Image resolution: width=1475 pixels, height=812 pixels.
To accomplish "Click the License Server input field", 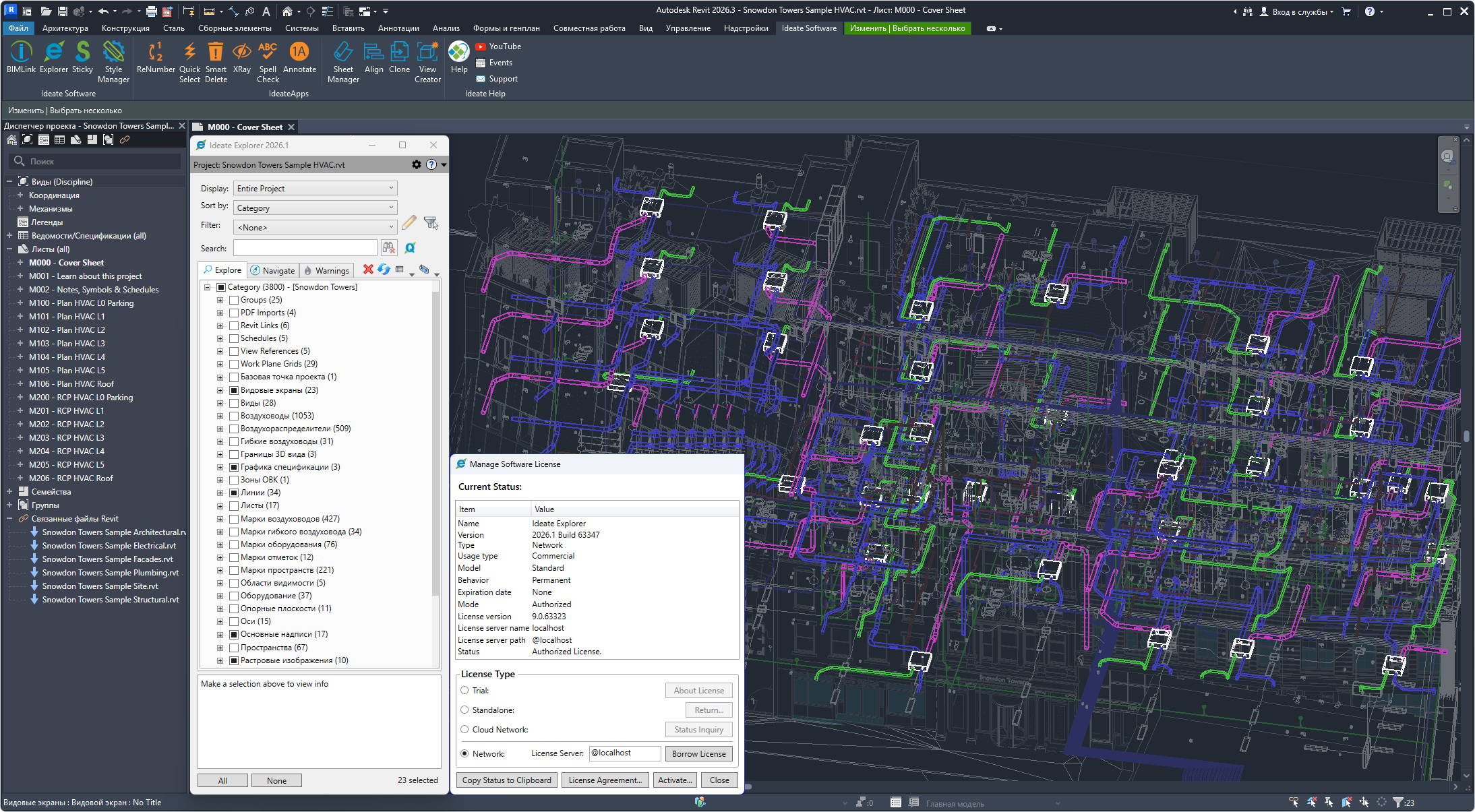I will click(x=625, y=753).
